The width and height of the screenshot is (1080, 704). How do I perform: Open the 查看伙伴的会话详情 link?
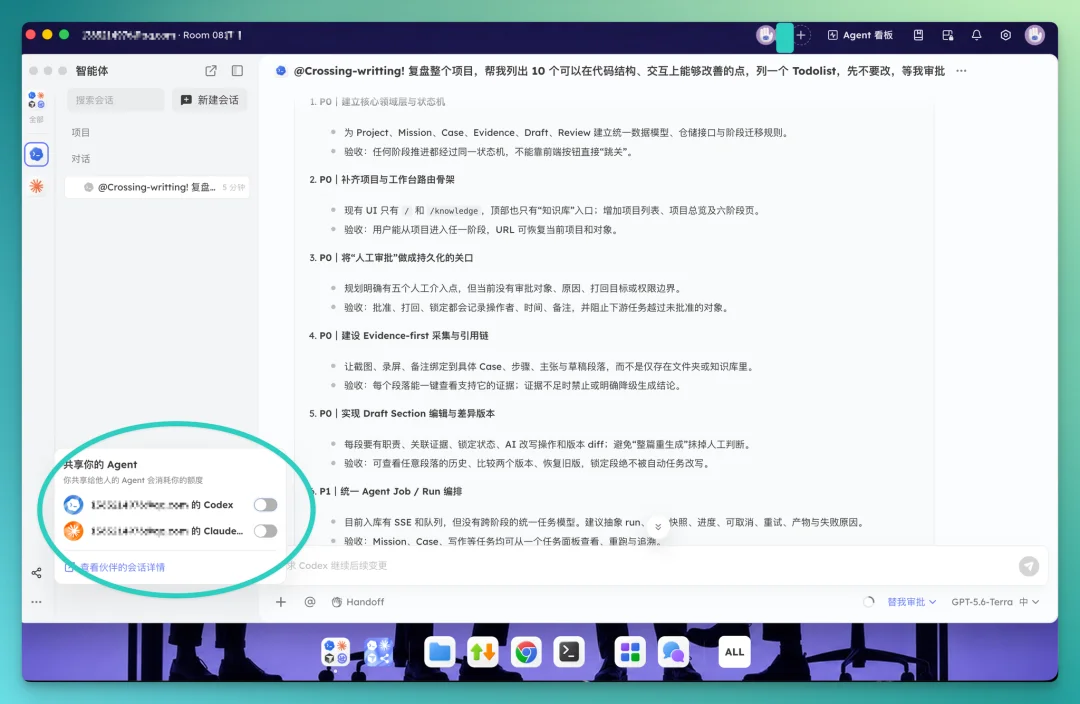click(x=115, y=568)
